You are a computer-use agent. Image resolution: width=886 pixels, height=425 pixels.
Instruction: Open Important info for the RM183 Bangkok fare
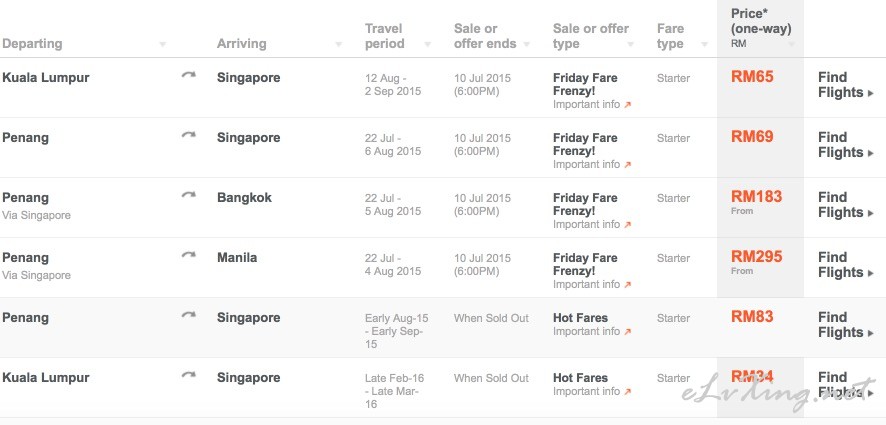pyautogui.click(x=592, y=224)
